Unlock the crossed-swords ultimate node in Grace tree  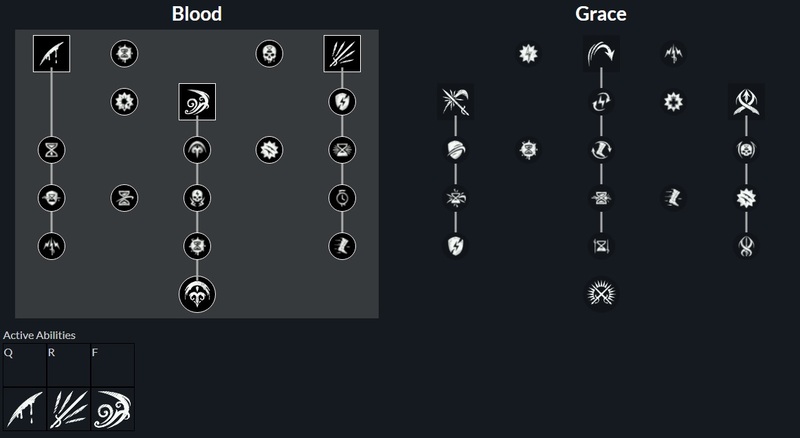tap(601, 295)
